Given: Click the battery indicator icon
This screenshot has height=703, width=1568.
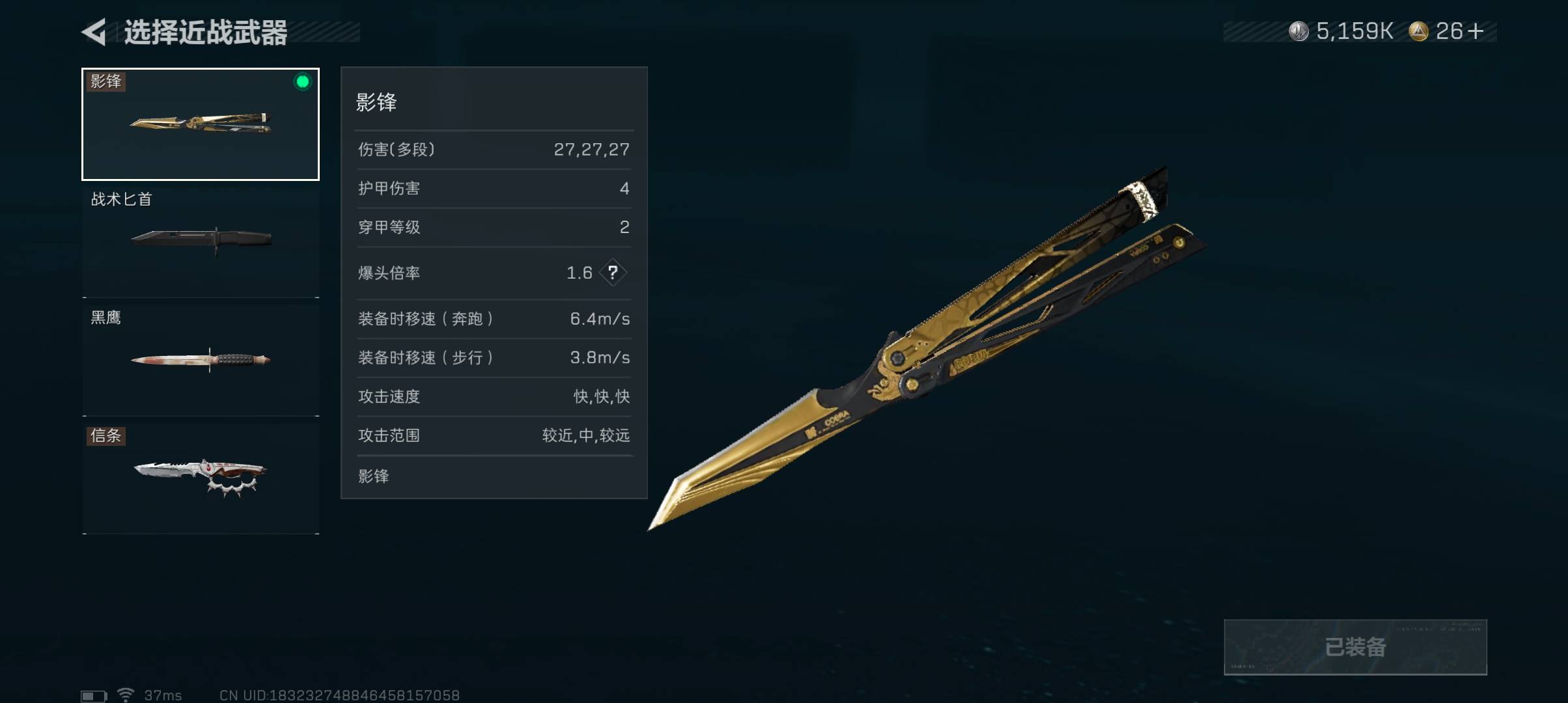Looking at the screenshot, I should (x=94, y=696).
